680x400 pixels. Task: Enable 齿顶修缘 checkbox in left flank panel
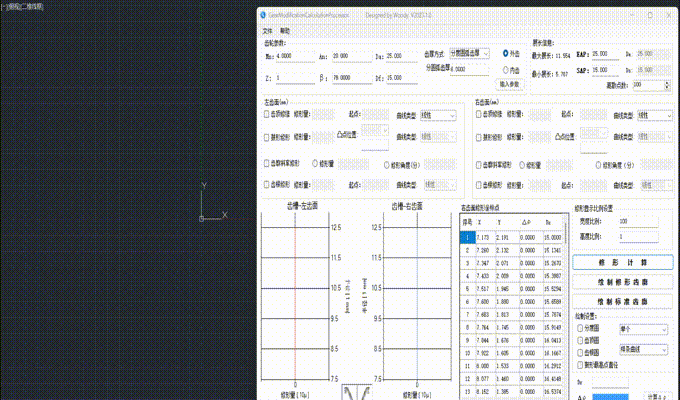coord(267,114)
